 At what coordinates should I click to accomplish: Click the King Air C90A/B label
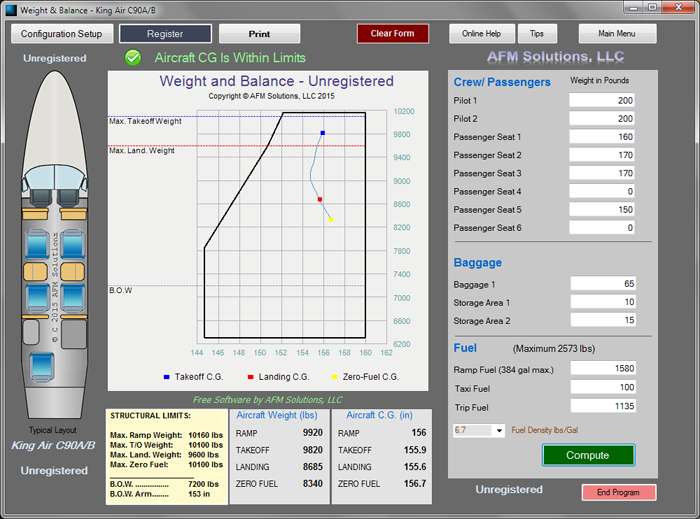(53, 445)
